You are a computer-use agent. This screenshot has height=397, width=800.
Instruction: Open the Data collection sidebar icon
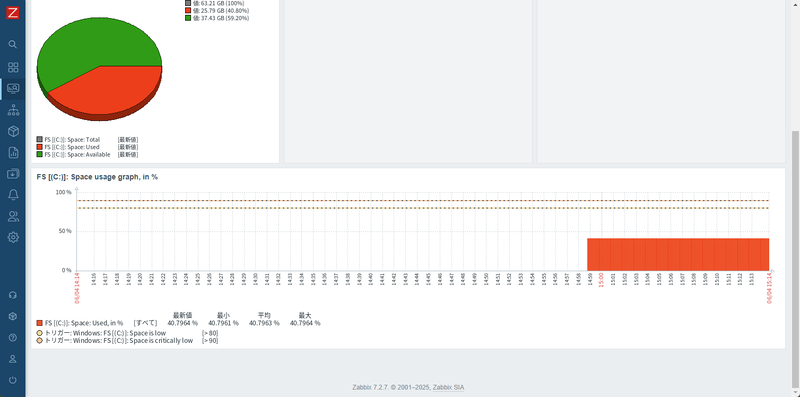click(x=13, y=173)
